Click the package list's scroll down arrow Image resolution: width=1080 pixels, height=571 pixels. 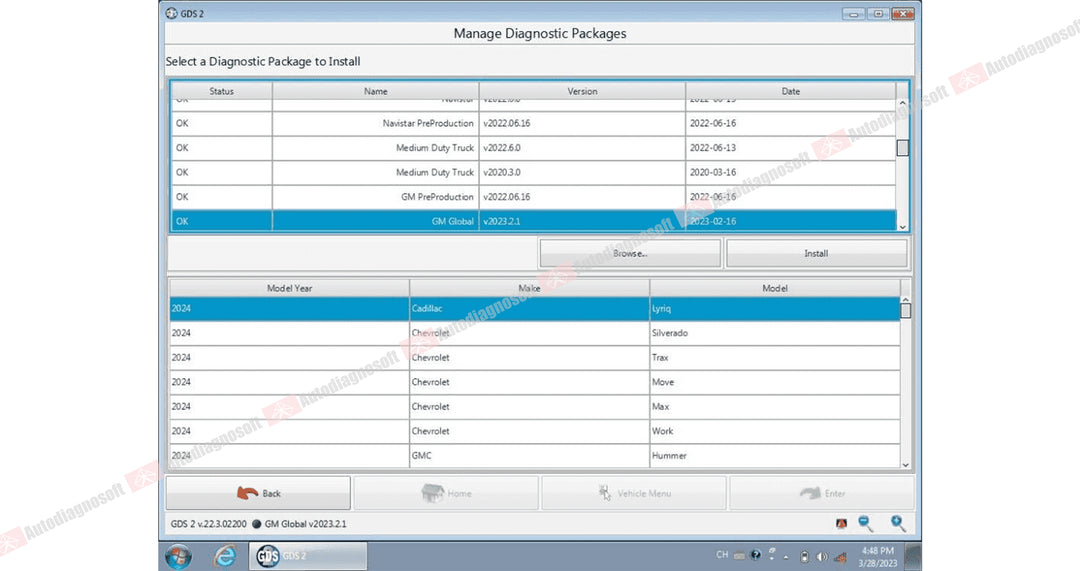pyautogui.click(x=902, y=226)
